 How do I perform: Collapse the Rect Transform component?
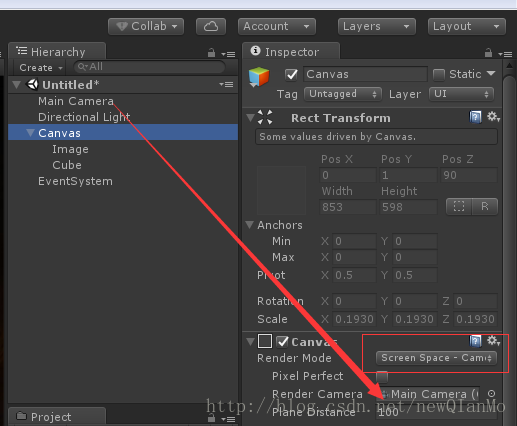click(x=250, y=118)
